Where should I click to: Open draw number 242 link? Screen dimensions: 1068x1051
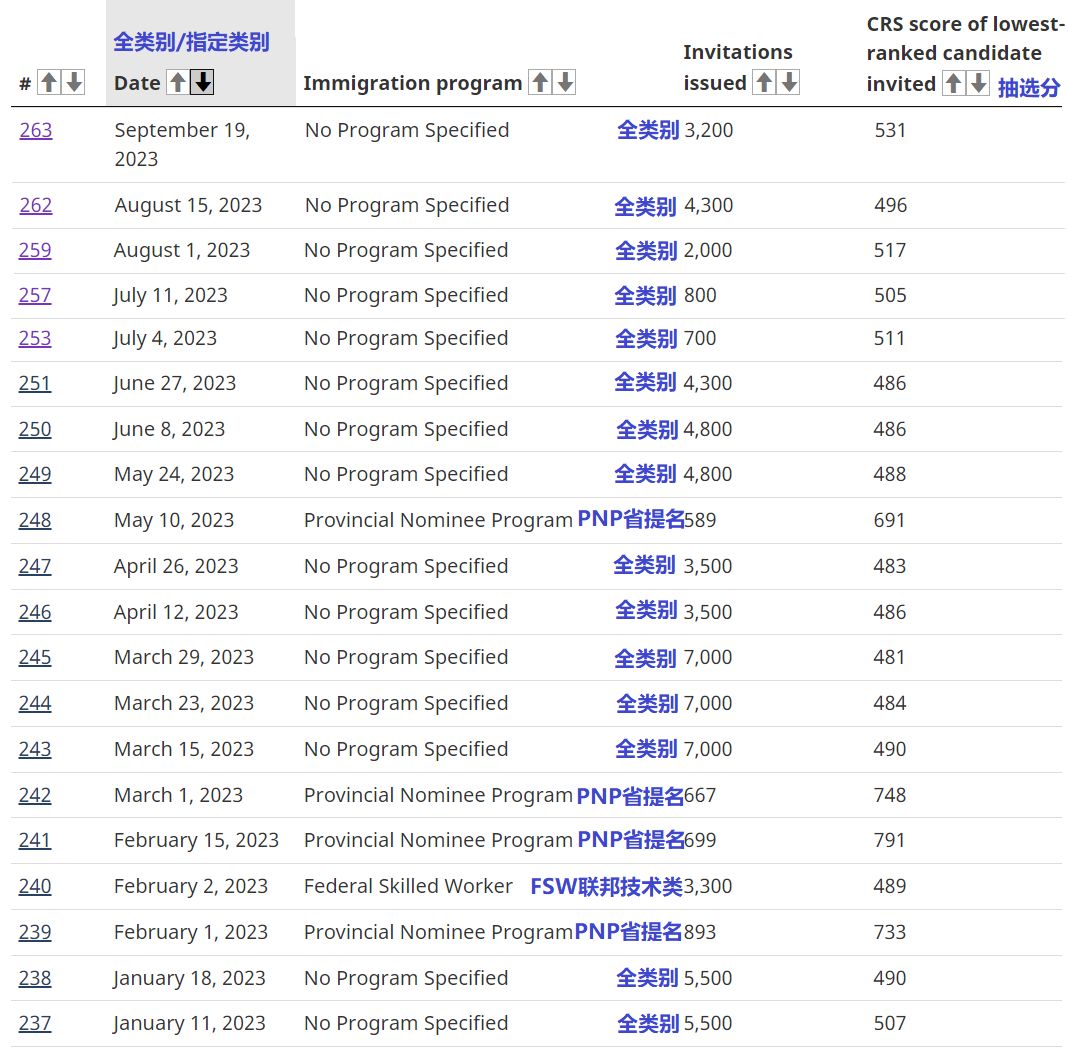35,795
